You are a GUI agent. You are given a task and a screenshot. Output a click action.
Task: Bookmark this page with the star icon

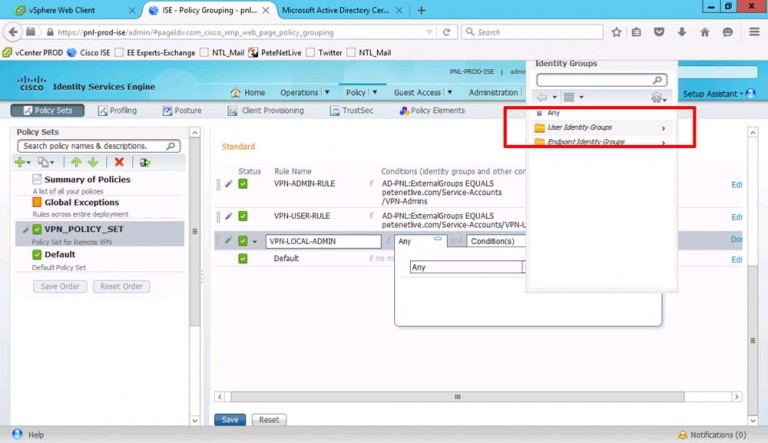tap(616, 32)
